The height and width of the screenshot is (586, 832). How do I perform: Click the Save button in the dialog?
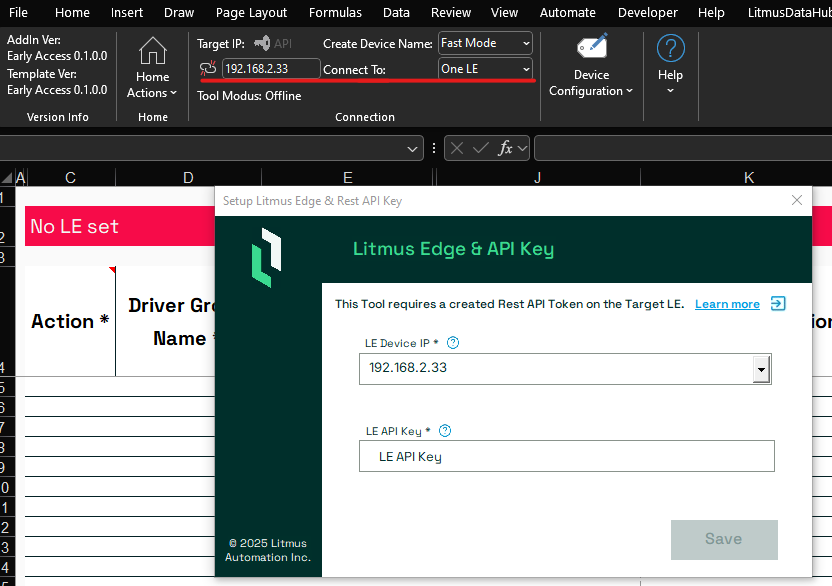(724, 539)
